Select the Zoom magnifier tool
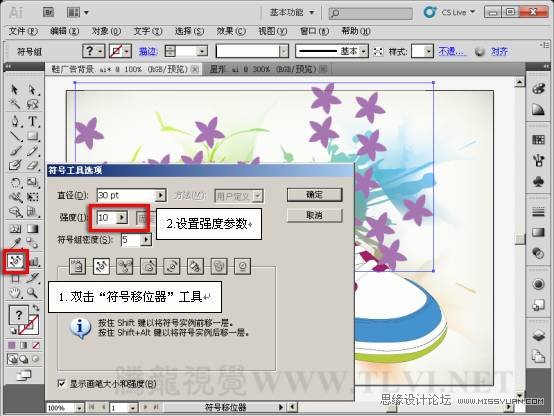 (x=32, y=293)
